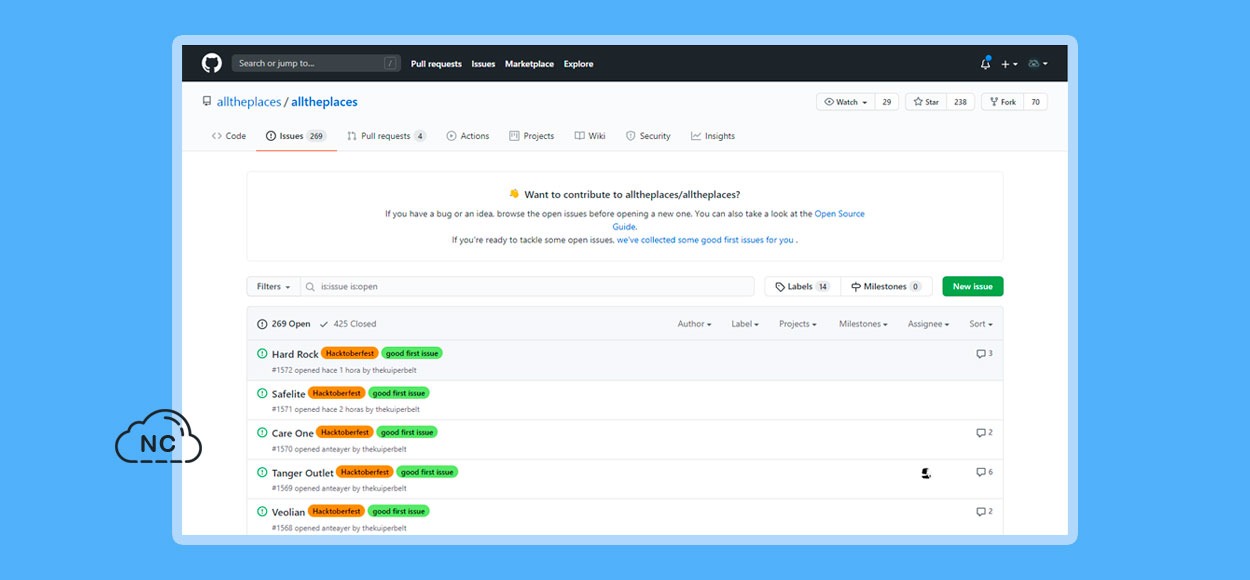This screenshot has width=1250, height=580.
Task: Click the is:issue is:open search field
Action: 527,287
